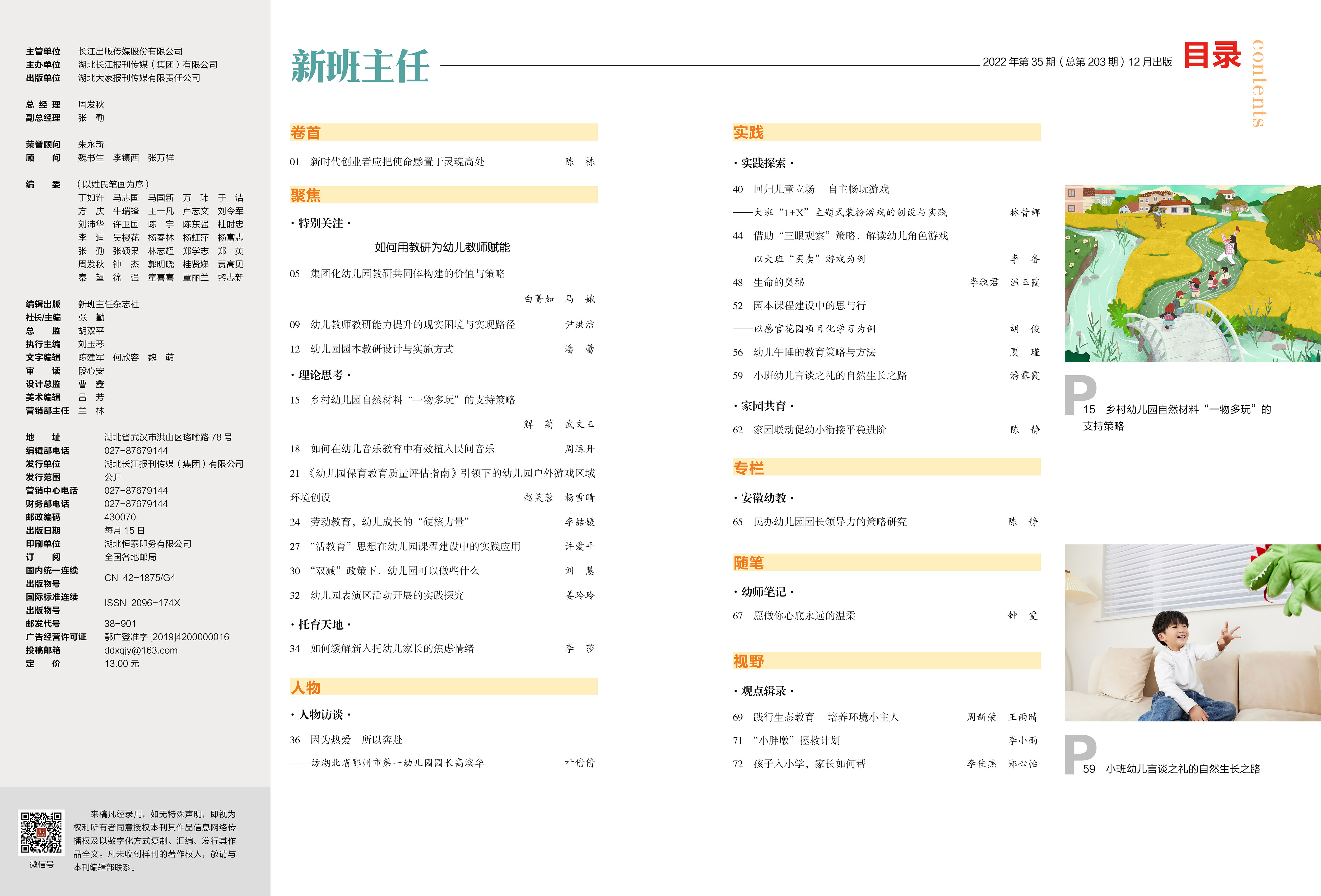Click the vertical 'contents' text
This screenshot has height=896, width=1321.
coord(1258,83)
